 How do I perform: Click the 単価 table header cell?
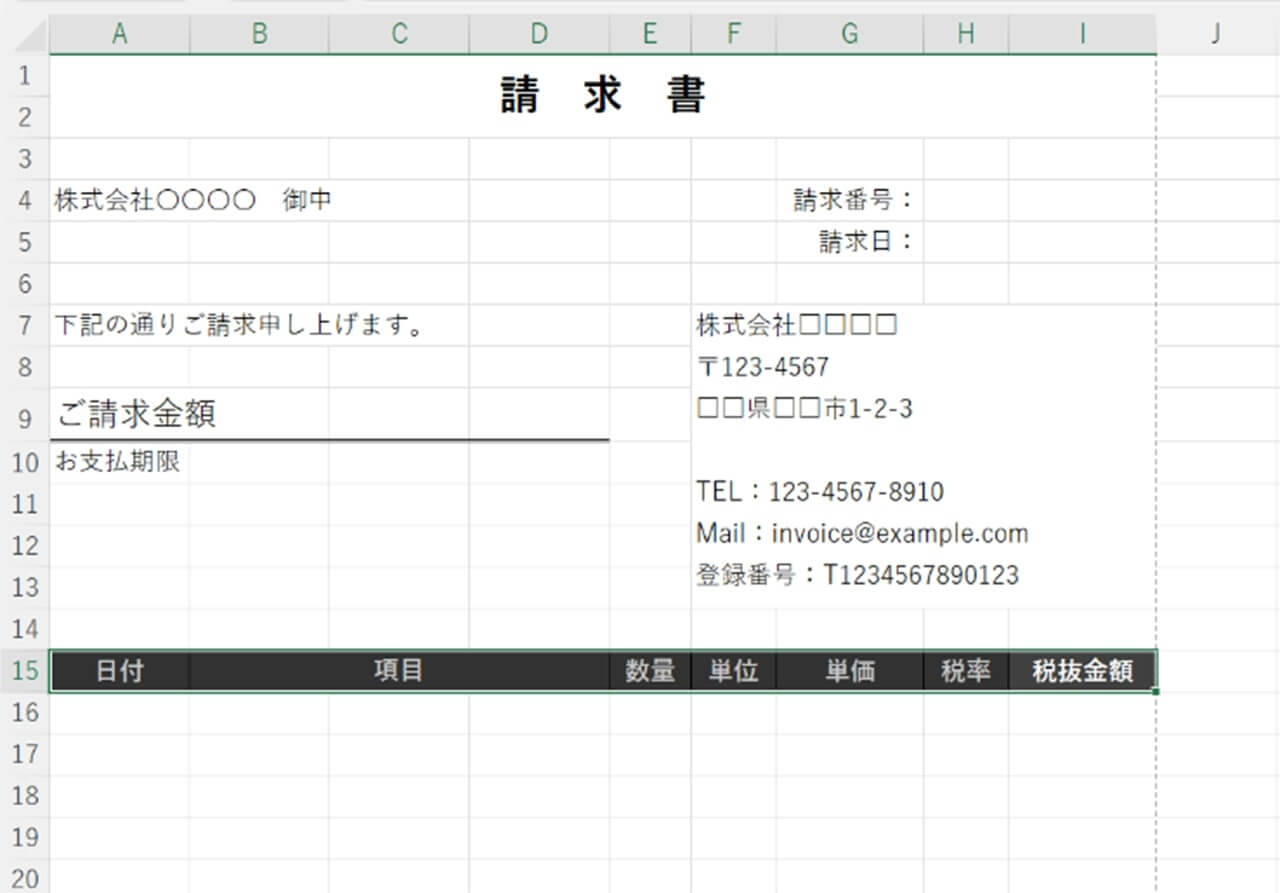(x=850, y=671)
